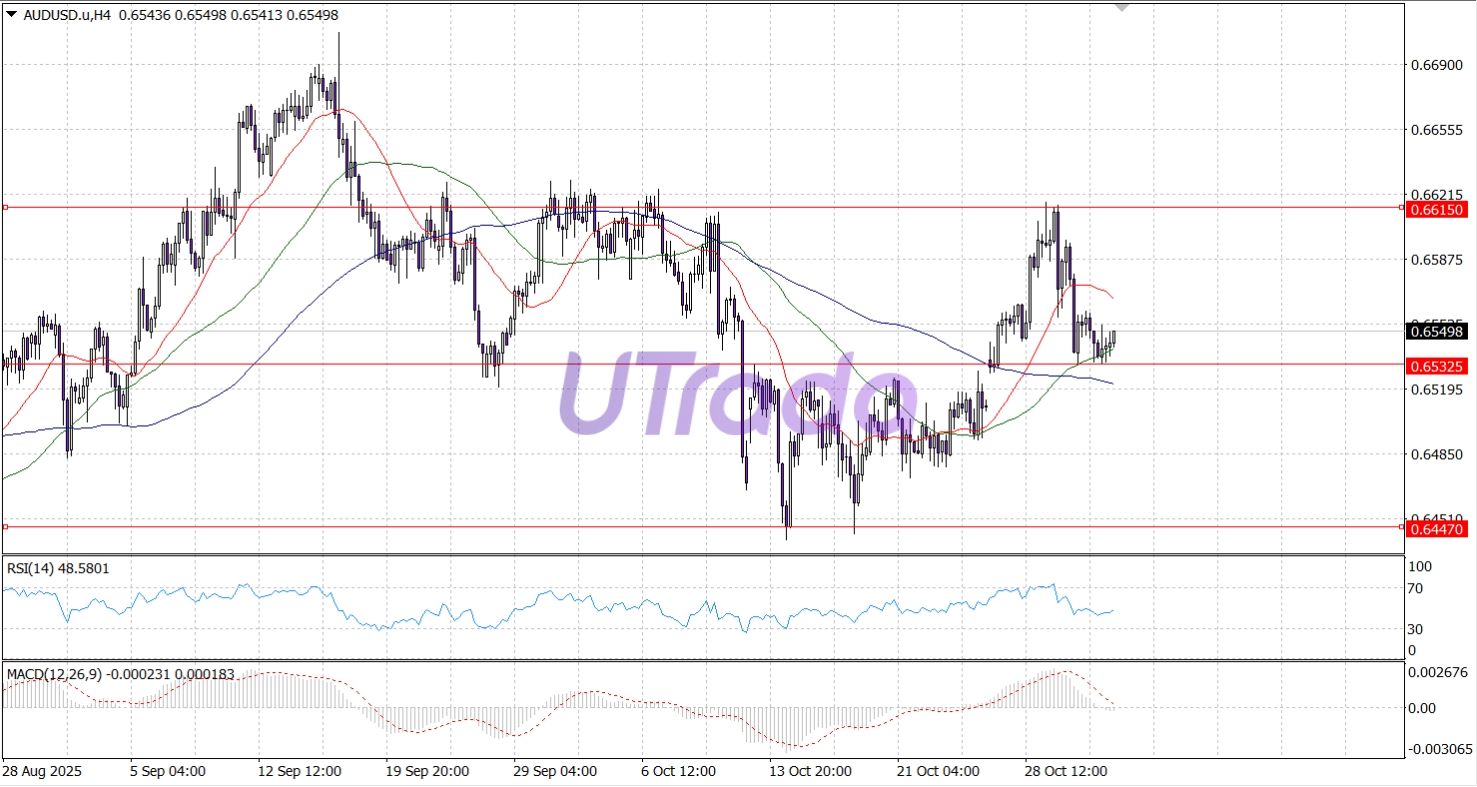Select the red 0.66150 resistance price tag
Screen dimensions: 1477x787
click(x=1437, y=210)
